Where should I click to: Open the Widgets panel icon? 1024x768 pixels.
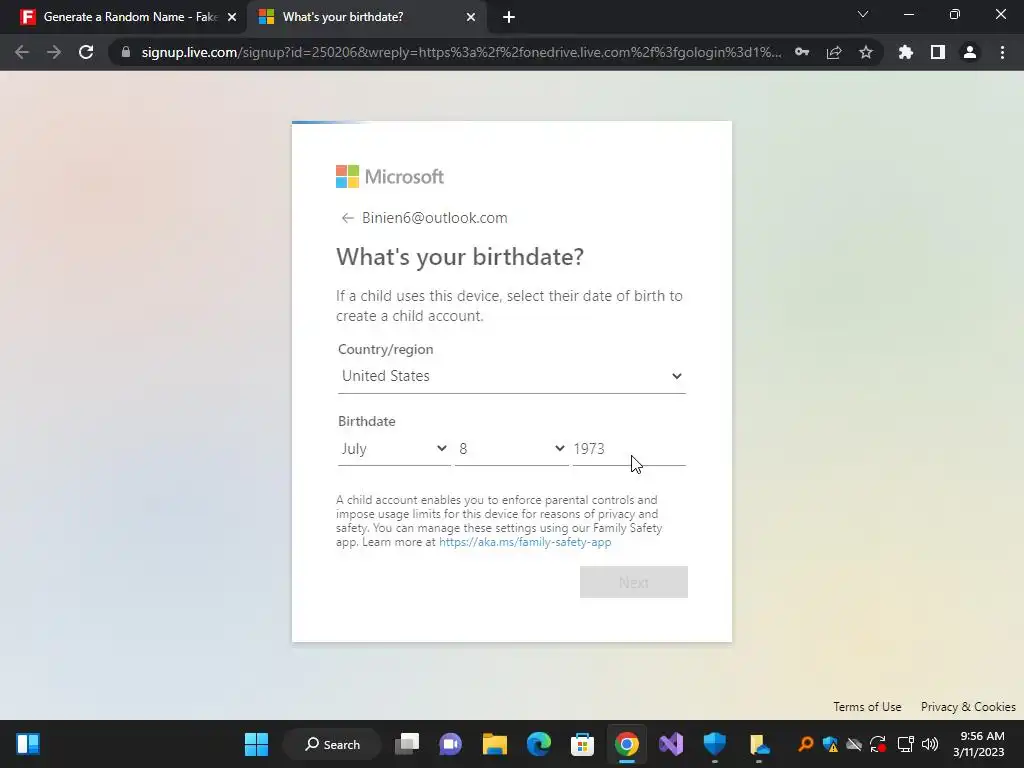pos(27,744)
